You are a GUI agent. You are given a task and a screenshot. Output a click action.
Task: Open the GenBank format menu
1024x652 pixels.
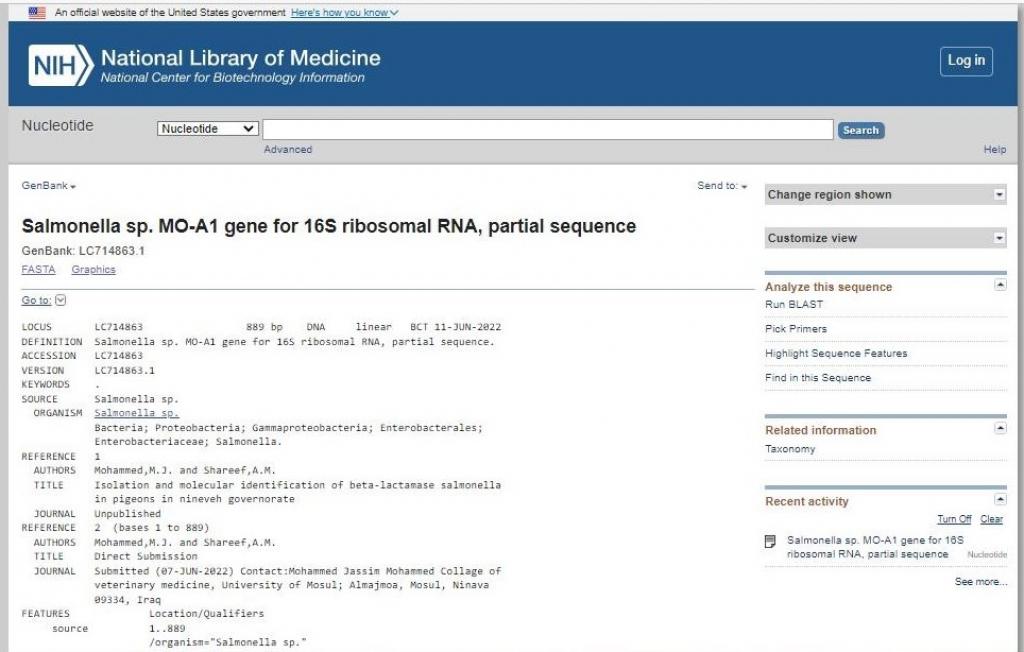[x=49, y=186]
